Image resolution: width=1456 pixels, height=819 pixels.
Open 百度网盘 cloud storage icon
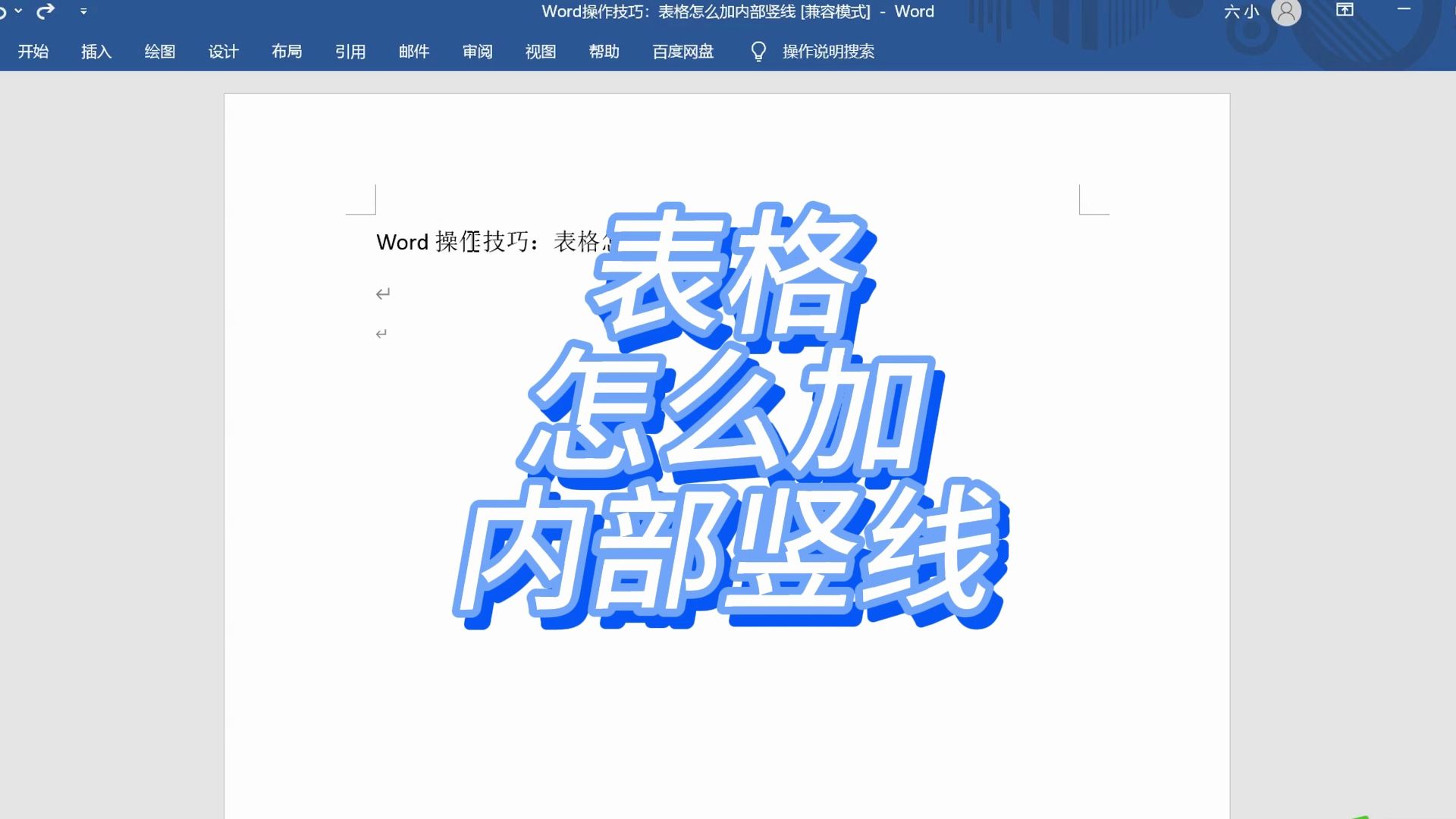click(x=683, y=51)
